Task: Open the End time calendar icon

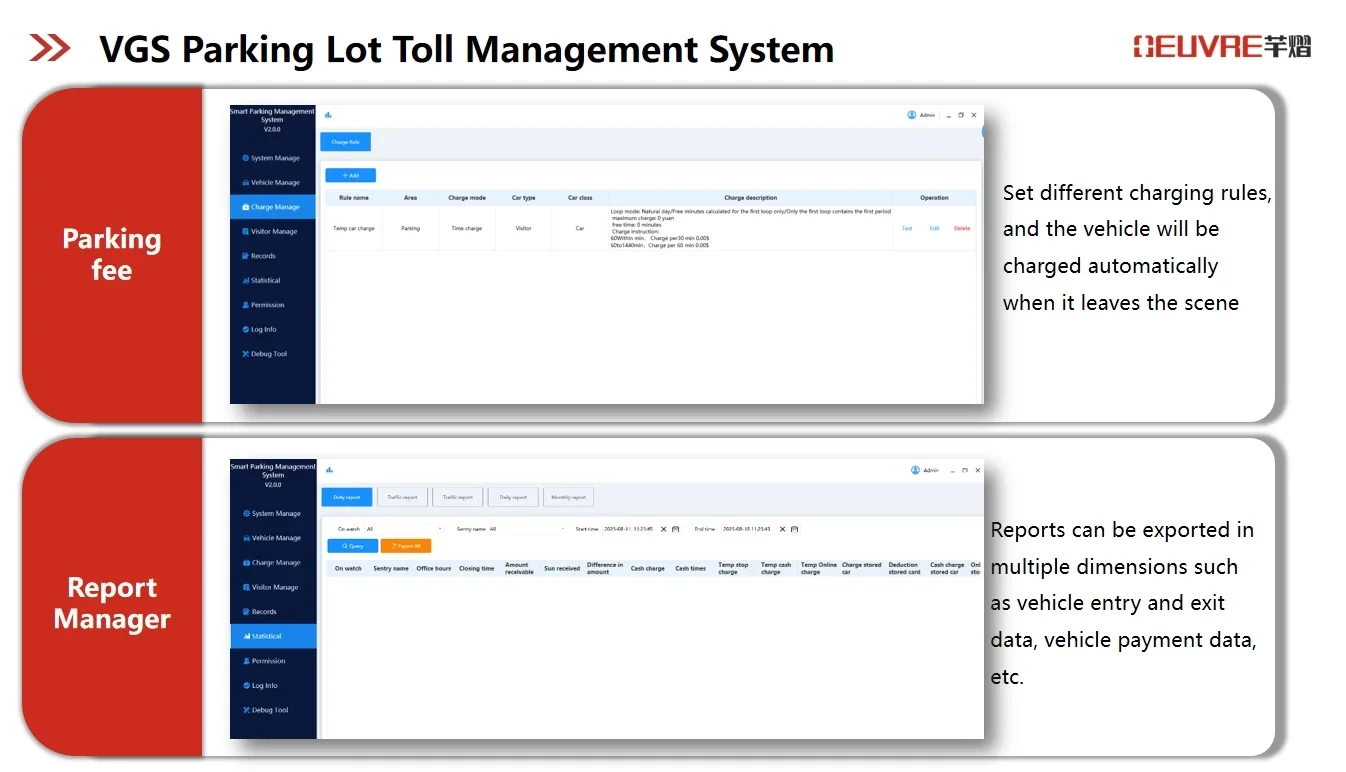Action: click(x=795, y=529)
